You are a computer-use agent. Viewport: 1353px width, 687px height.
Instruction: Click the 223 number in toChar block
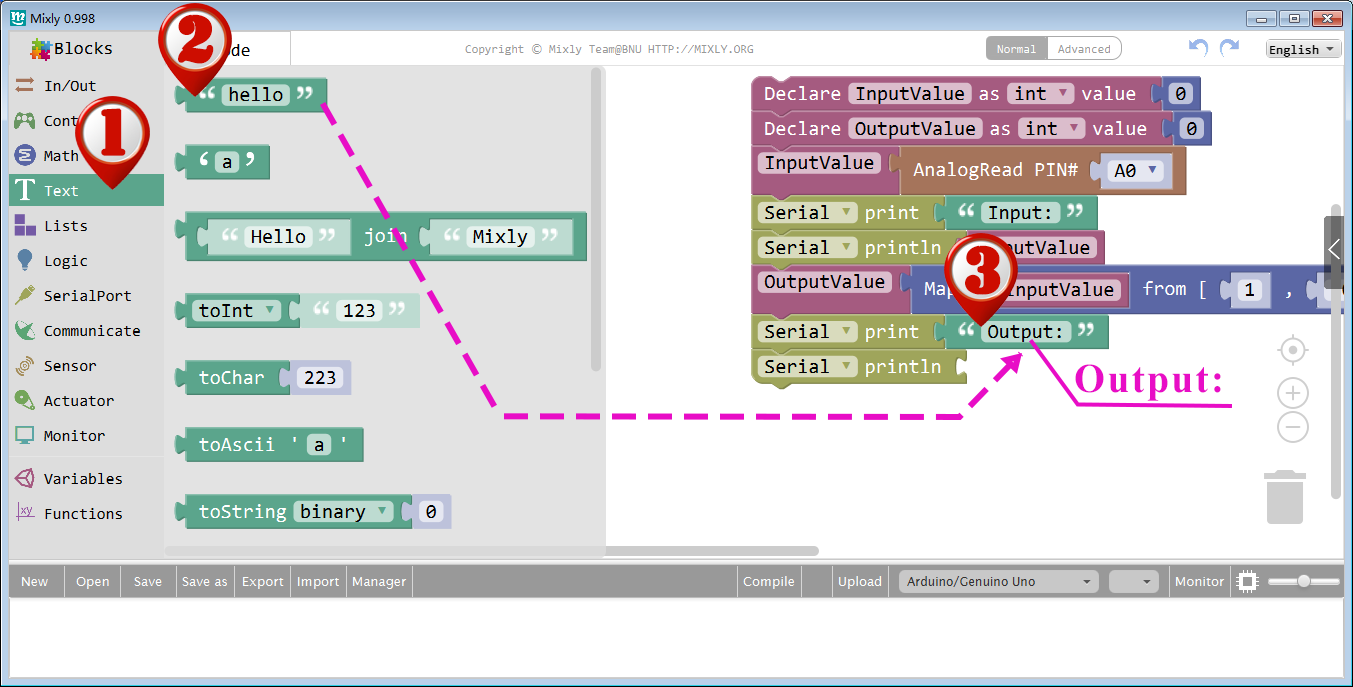321,378
